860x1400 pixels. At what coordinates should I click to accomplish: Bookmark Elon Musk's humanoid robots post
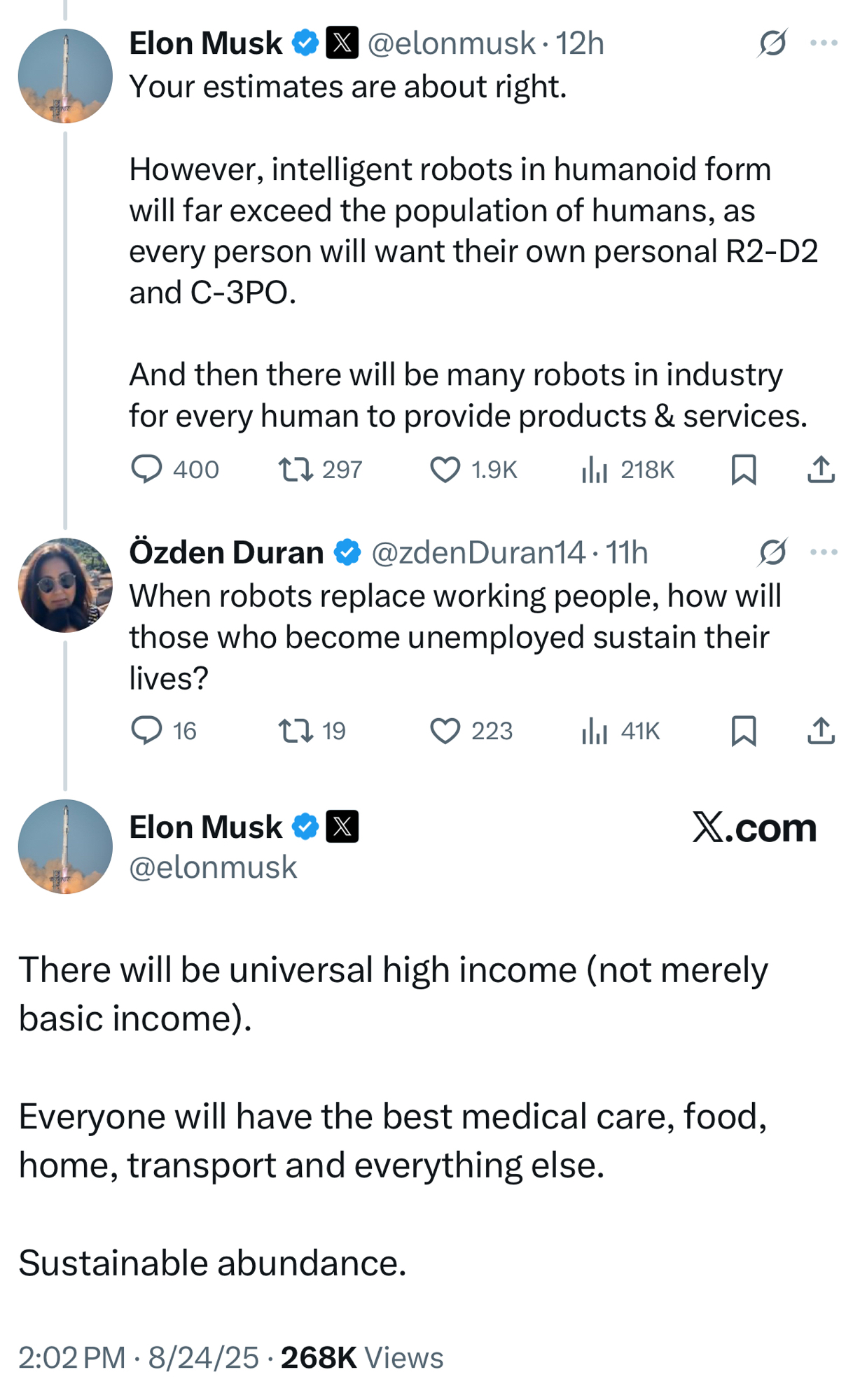click(744, 469)
